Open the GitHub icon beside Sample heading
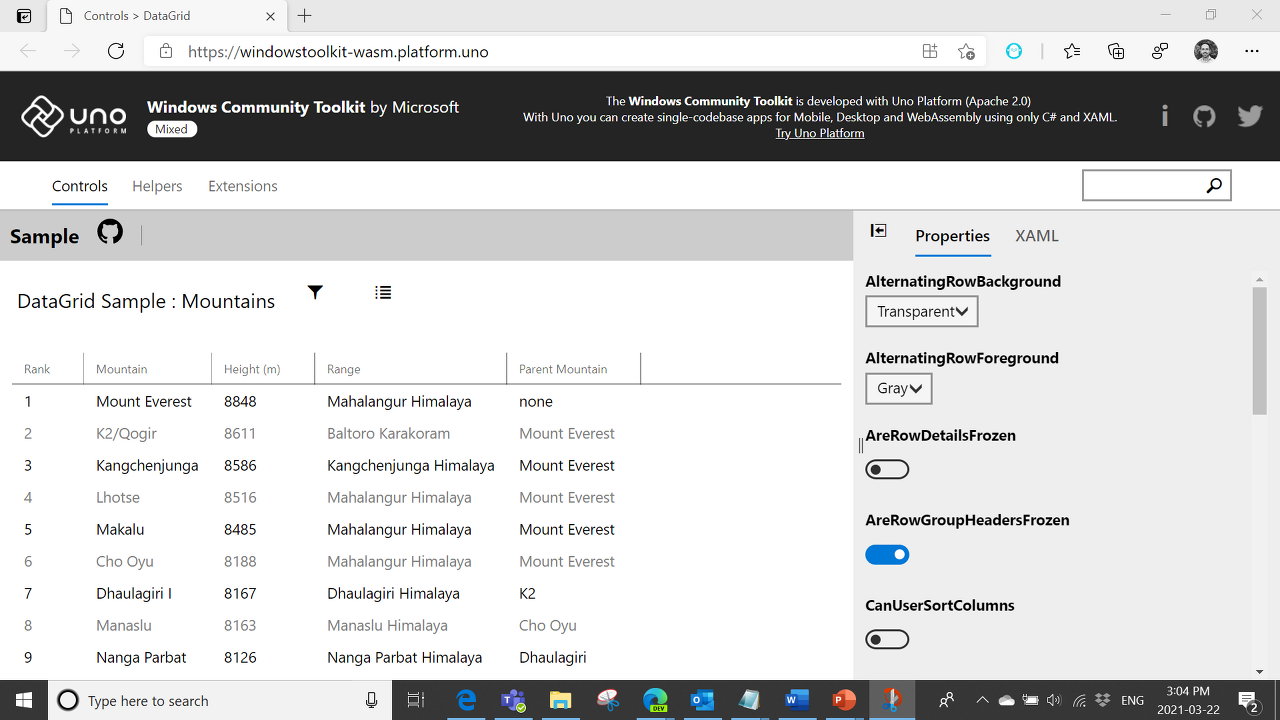This screenshot has height=720, width=1280. pyautogui.click(x=110, y=233)
